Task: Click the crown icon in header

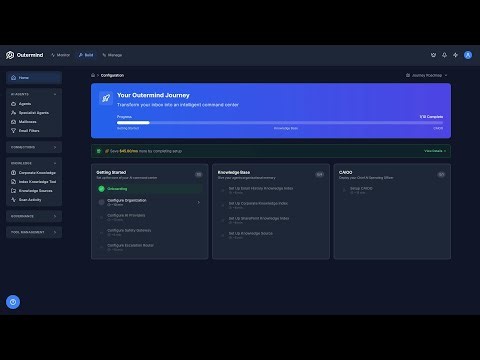Action: (x=433, y=55)
